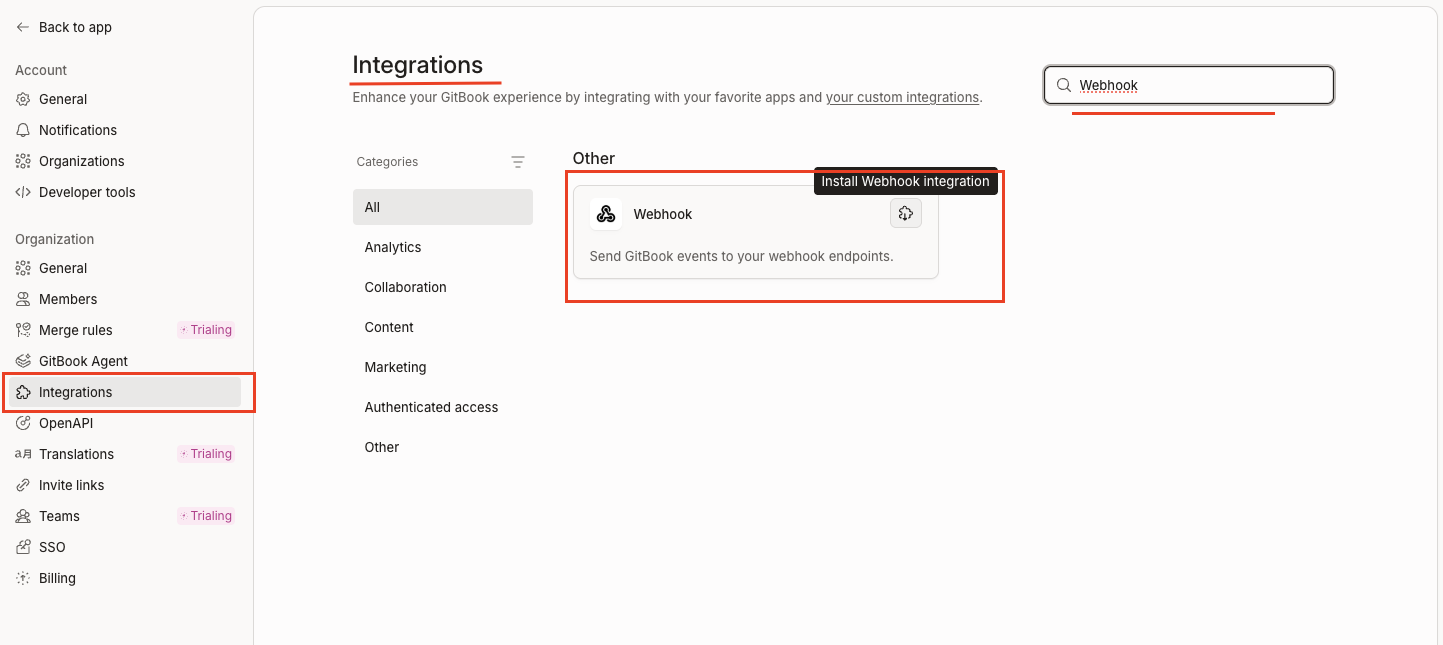Click the code brackets icon beside Developer tools
Screen dimensions: 1443x645
pos(23,192)
